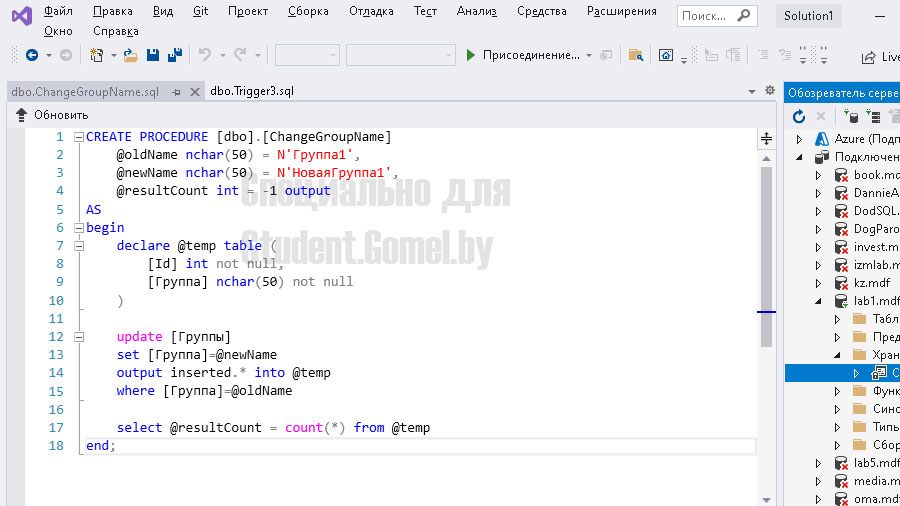
Task: Click the Поиск search input field
Action: click(x=707, y=16)
